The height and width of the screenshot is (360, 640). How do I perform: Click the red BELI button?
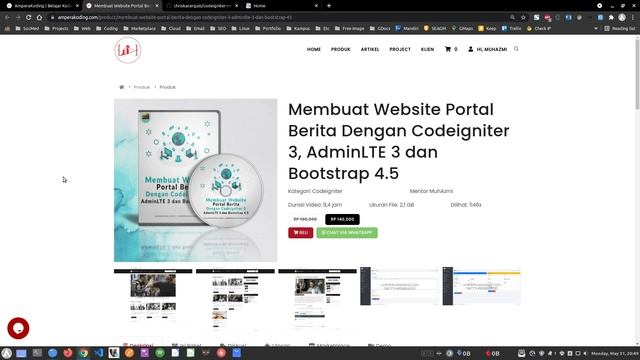[x=300, y=233]
